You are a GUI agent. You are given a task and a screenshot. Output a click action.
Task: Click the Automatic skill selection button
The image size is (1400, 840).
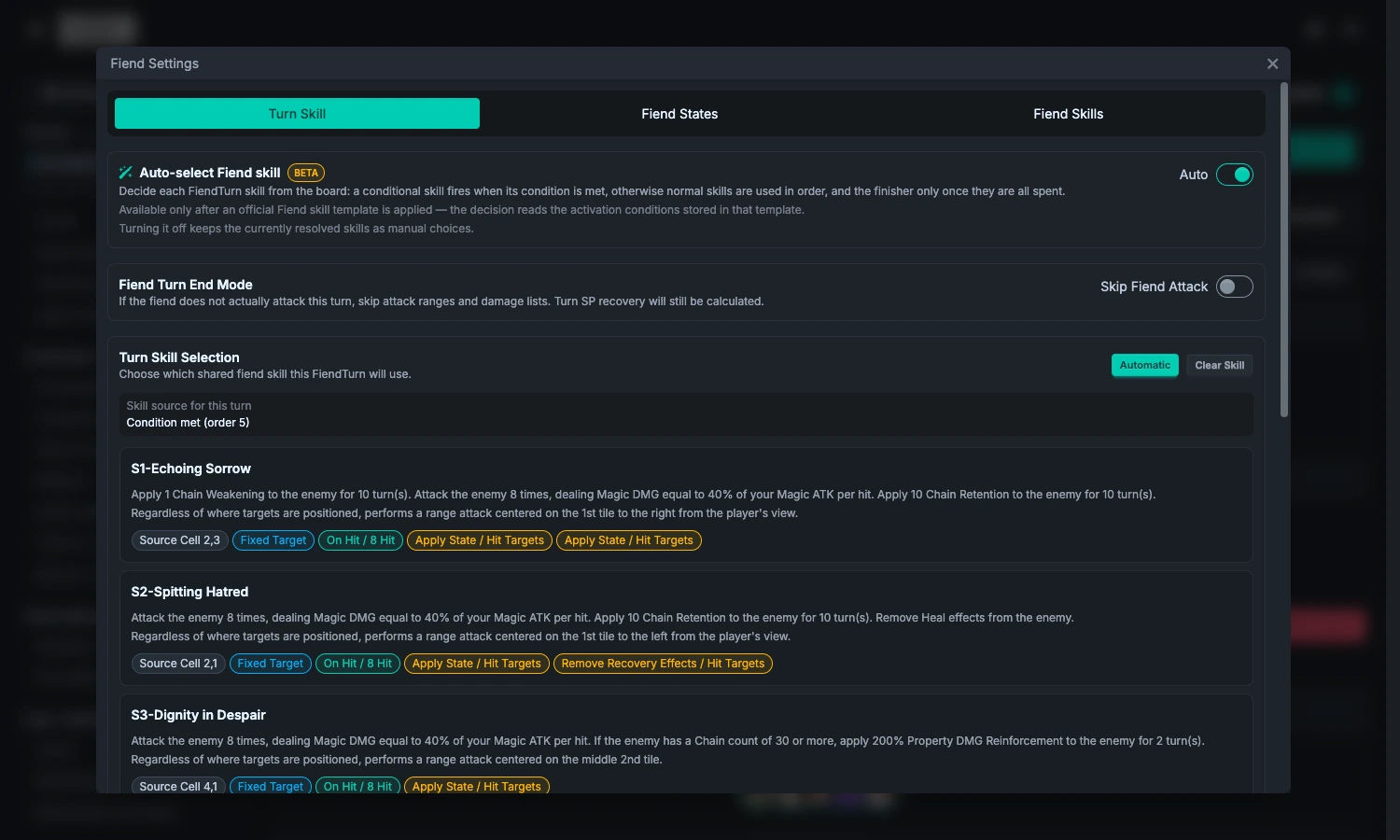(x=1144, y=365)
